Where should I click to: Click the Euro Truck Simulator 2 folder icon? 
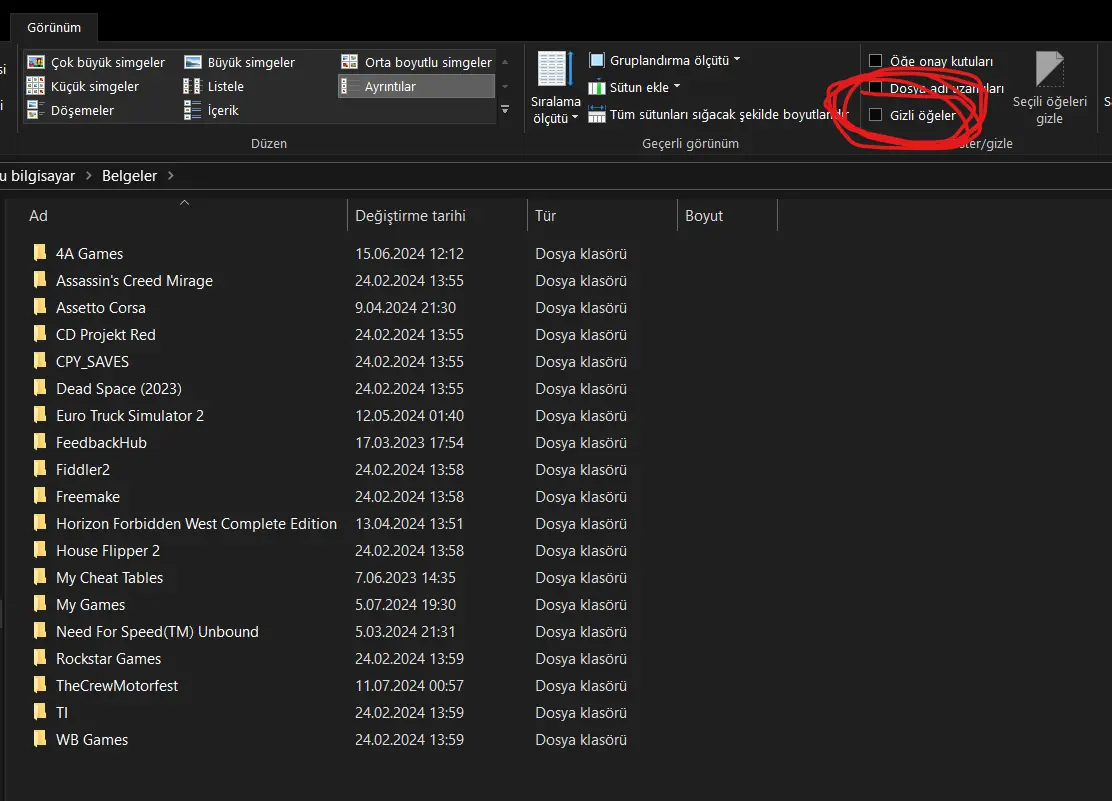pyautogui.click(x=40, y=414)
